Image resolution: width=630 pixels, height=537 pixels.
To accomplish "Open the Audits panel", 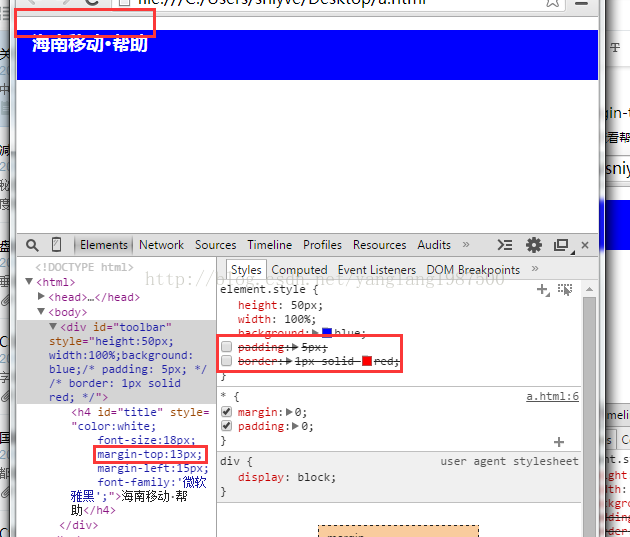I will 434,245.
